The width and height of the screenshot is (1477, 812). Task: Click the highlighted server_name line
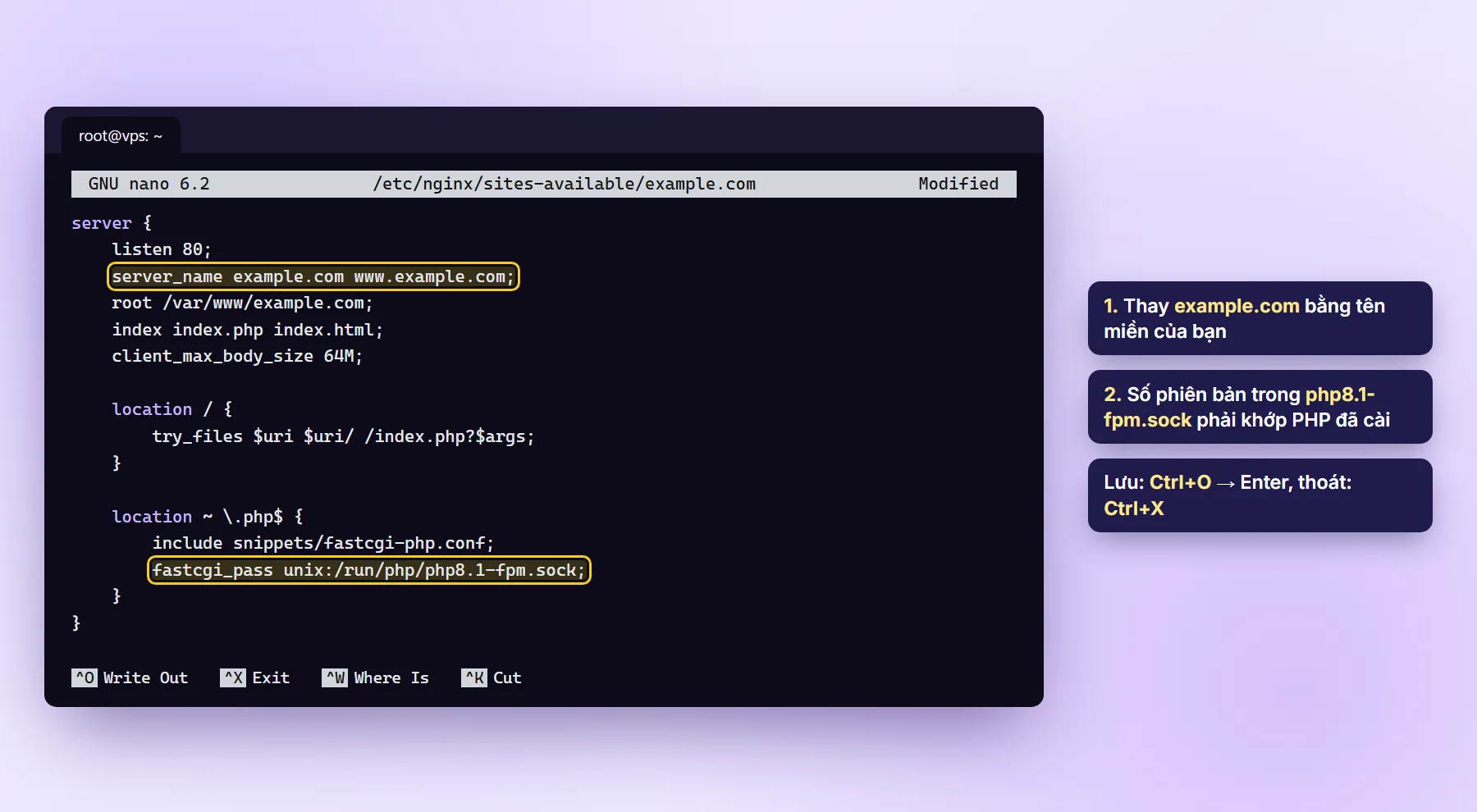tap(313, 276)
